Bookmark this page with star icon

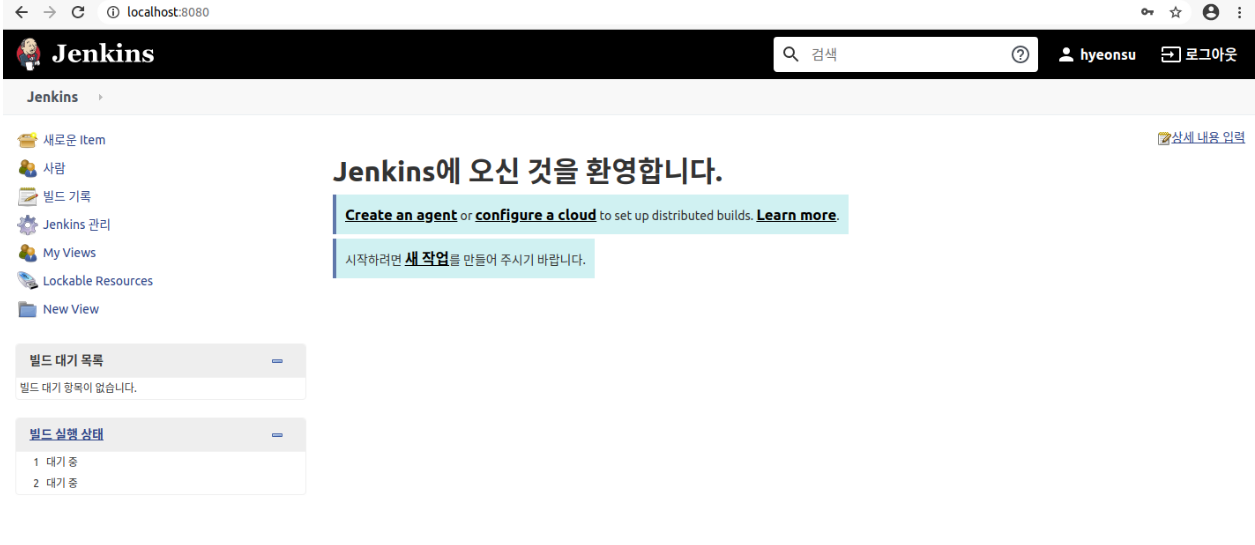[x=1176, y=12]
